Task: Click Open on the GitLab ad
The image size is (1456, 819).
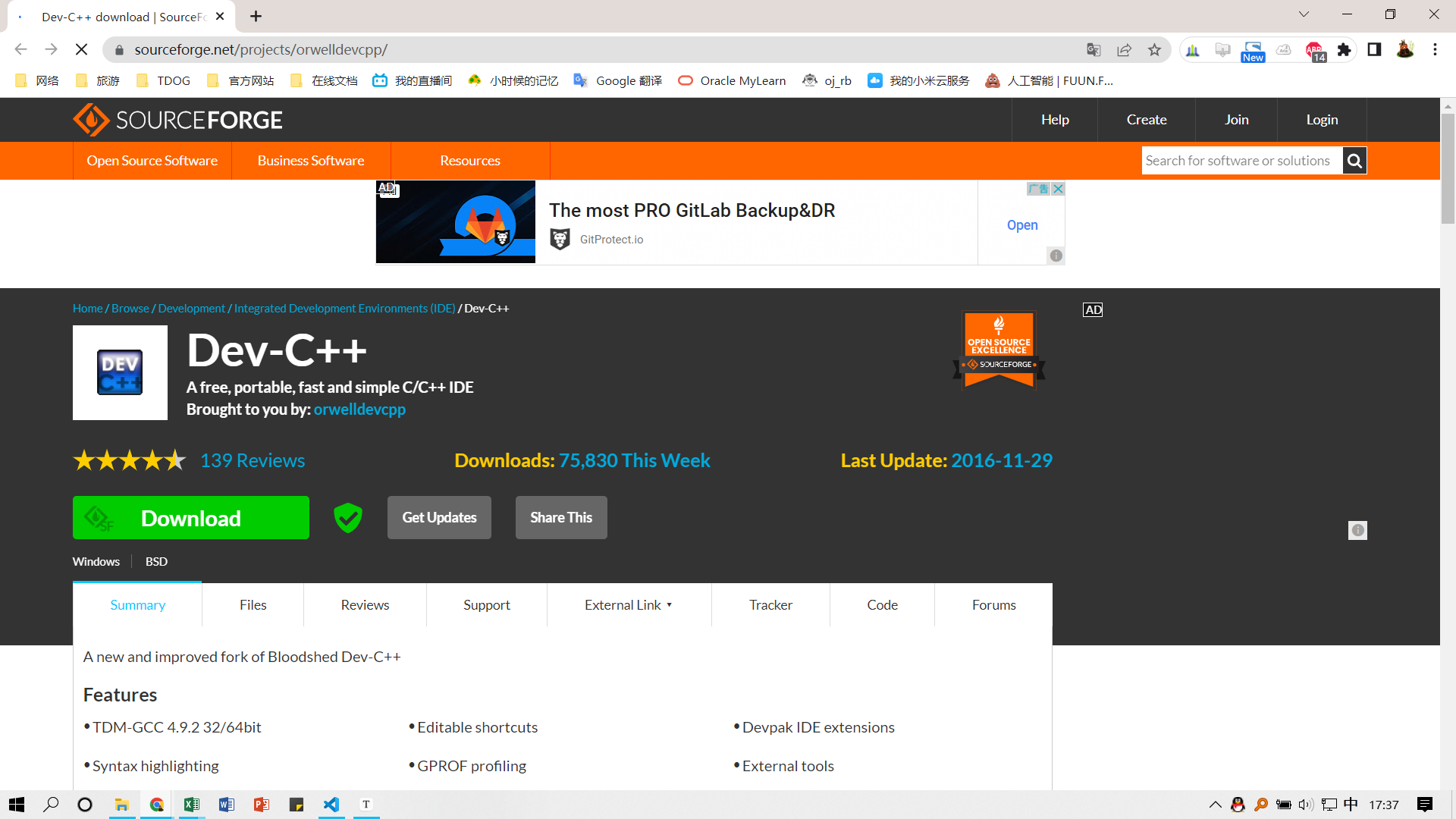Action: 1022,225
